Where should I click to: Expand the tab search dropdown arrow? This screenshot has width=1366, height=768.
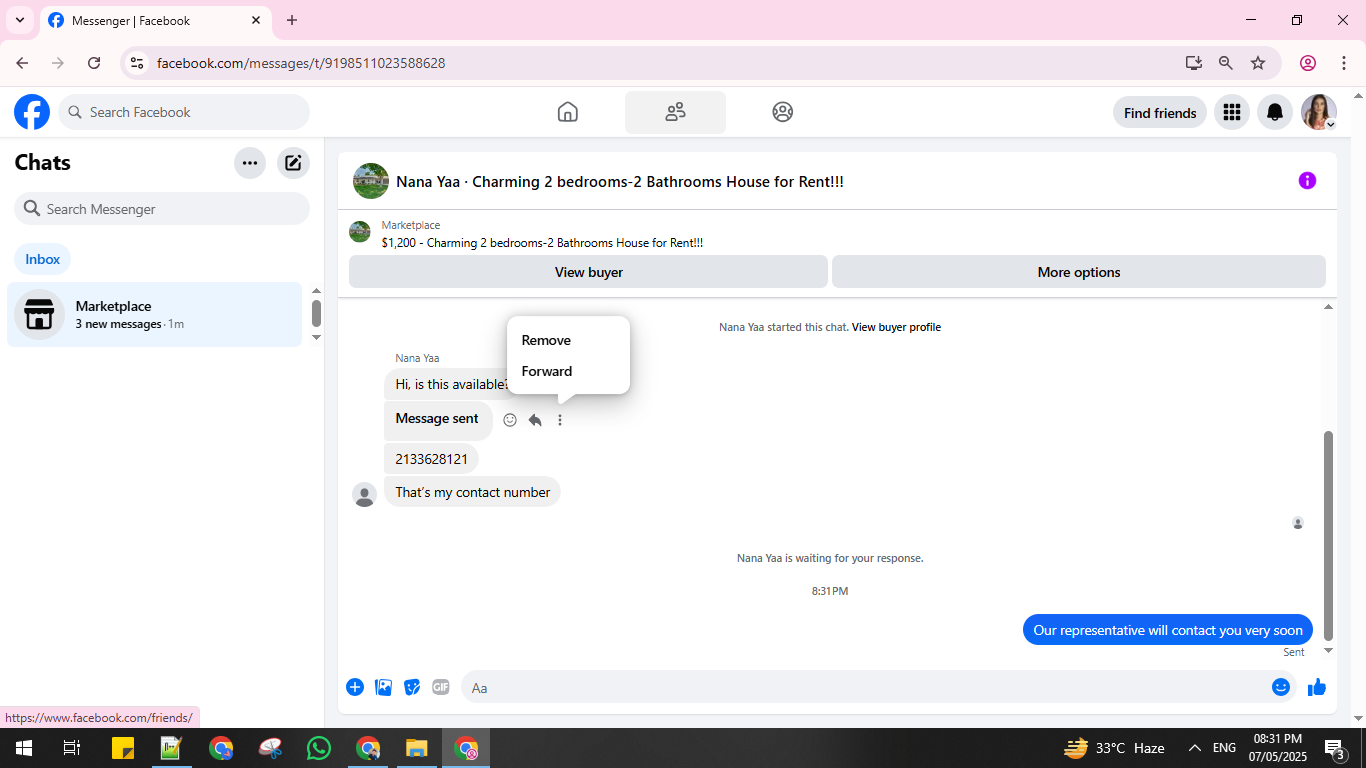[x=20, y=20]
